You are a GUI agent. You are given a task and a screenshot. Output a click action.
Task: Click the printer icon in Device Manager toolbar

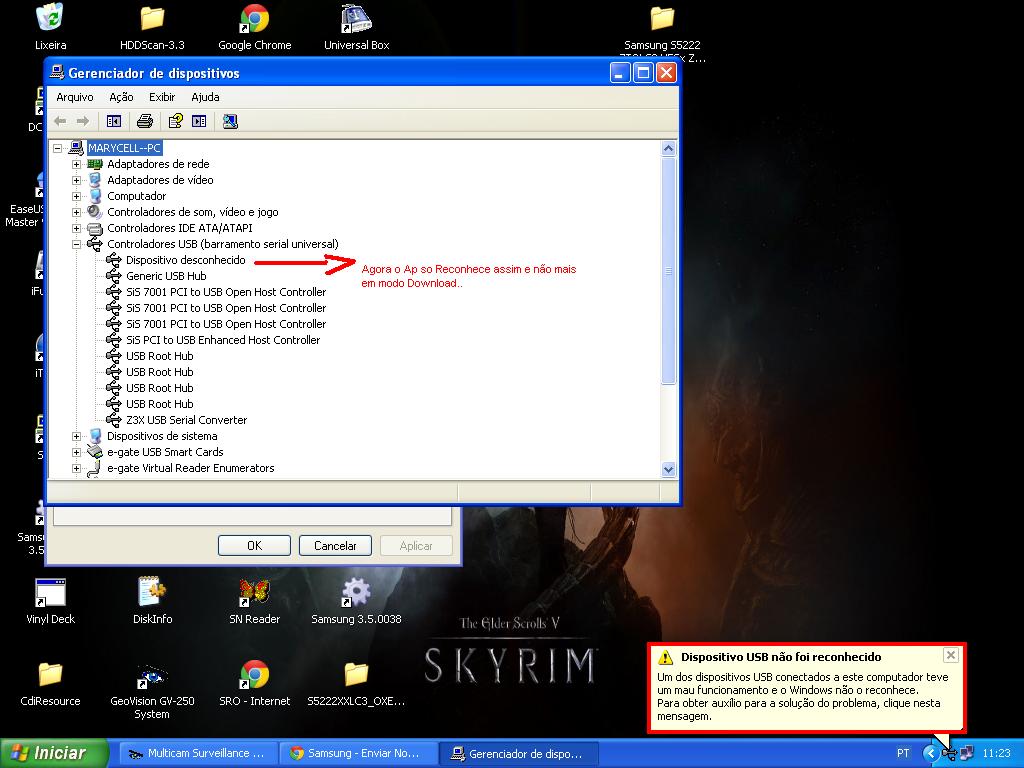[145, 121]
